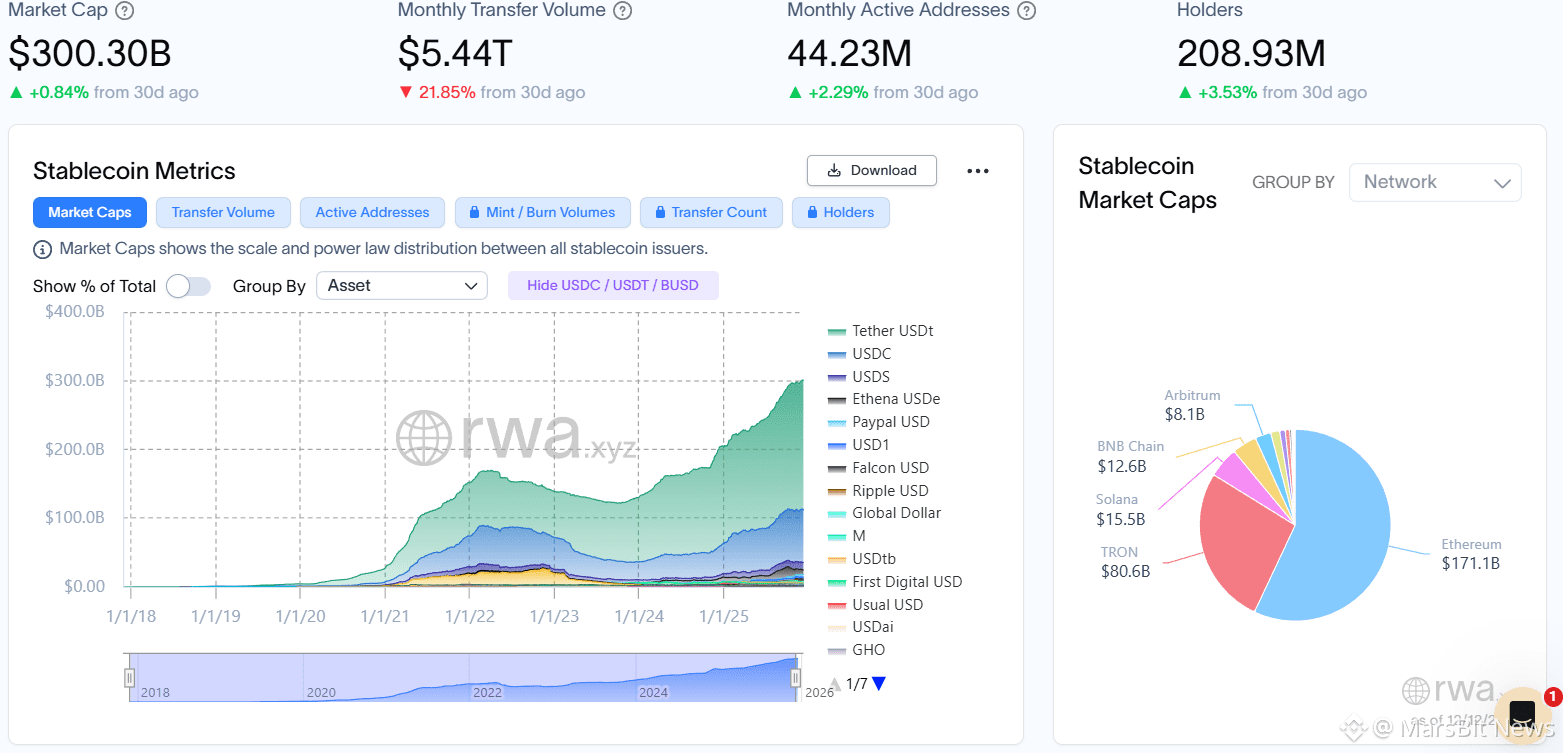
Task: Toggle Show % of Total switch
Action: (x=189, y=286)
